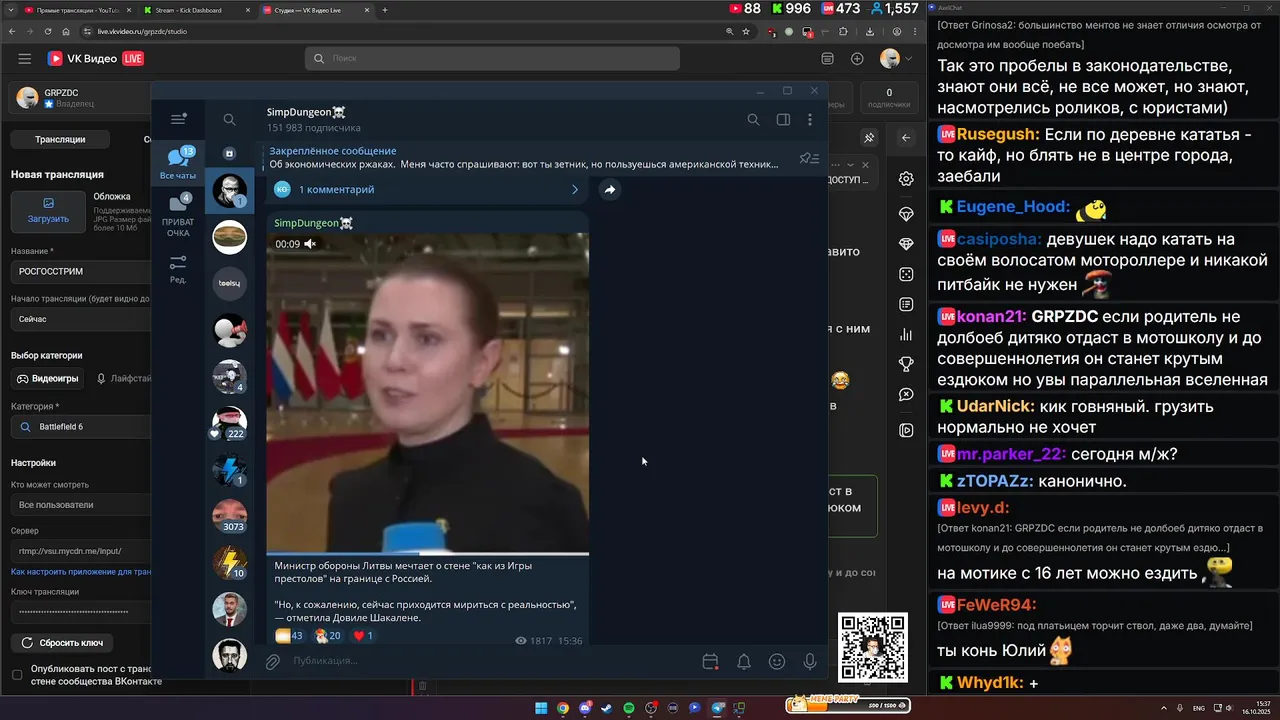Open SimpDungeon channel more options menu
Image resolution: width=1280 pixels, height=720 pixels.
[x=810, y=120]
